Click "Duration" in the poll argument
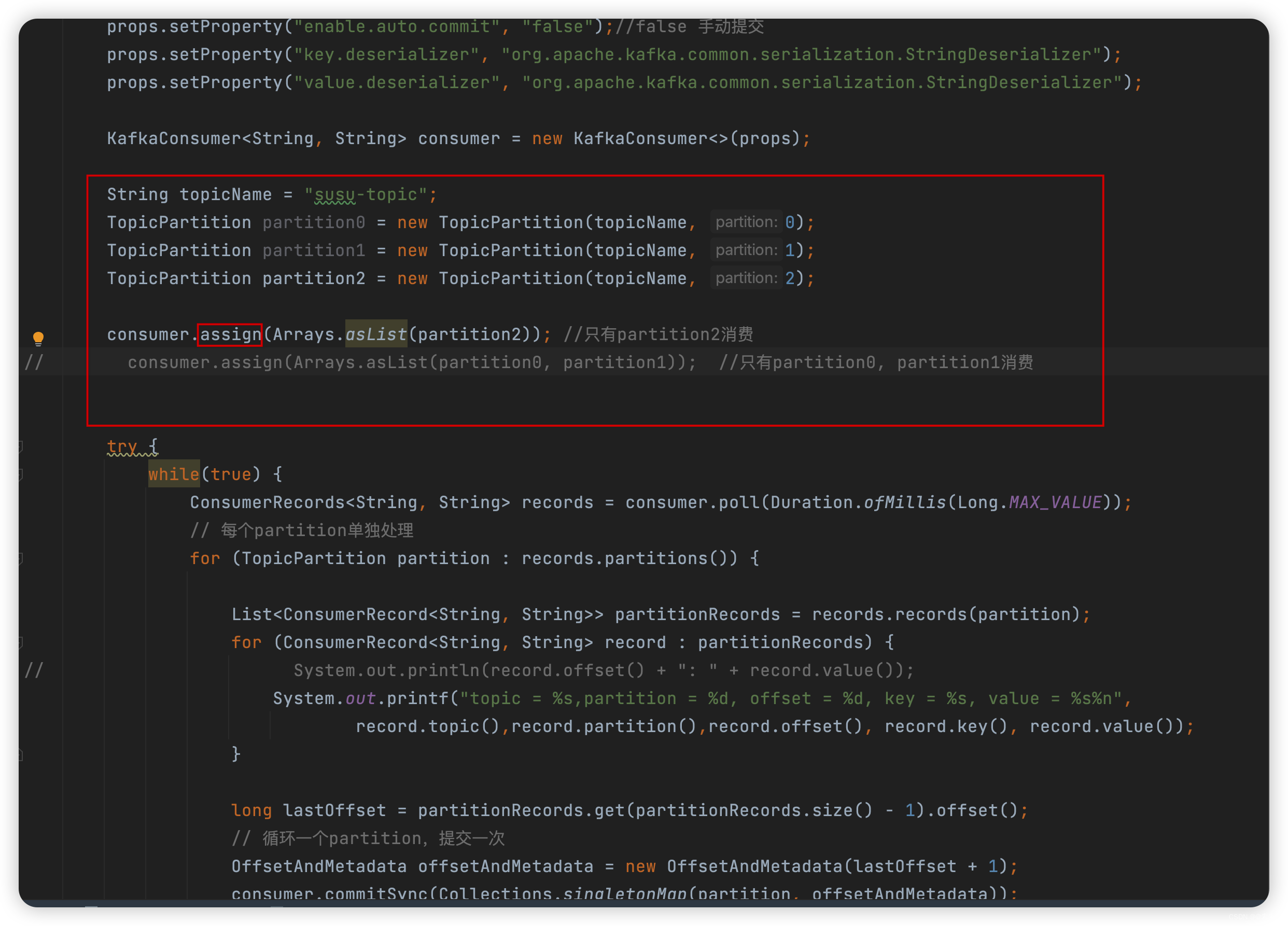 tap(811, 502)
